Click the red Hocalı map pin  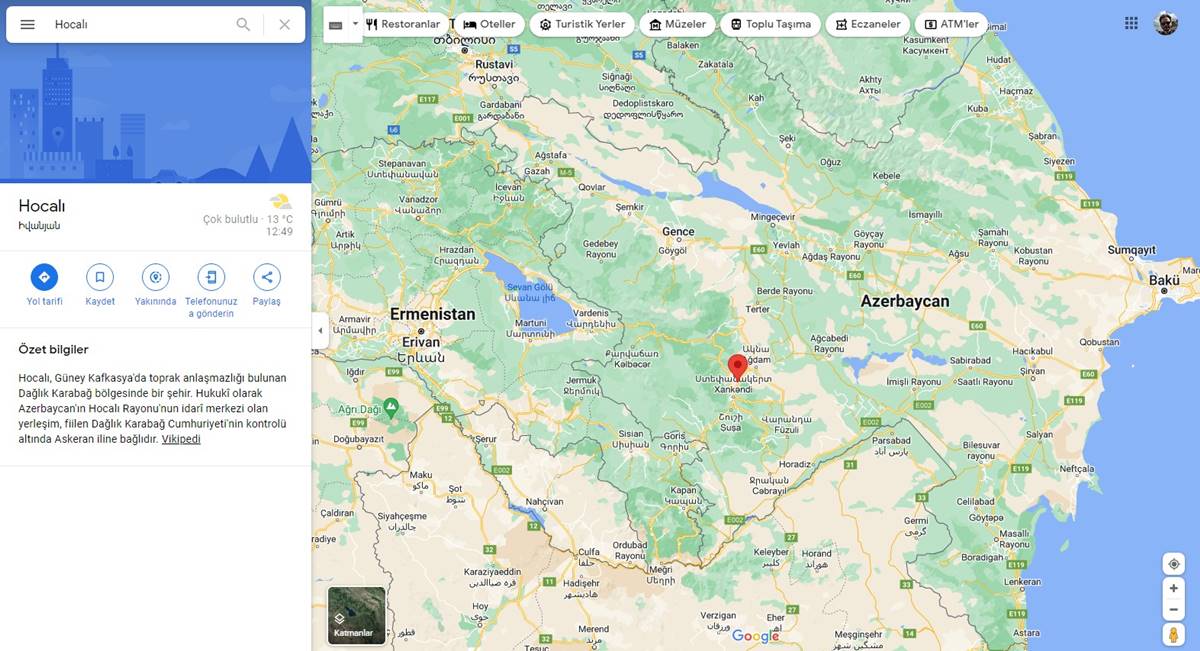[x=737, y=366]
